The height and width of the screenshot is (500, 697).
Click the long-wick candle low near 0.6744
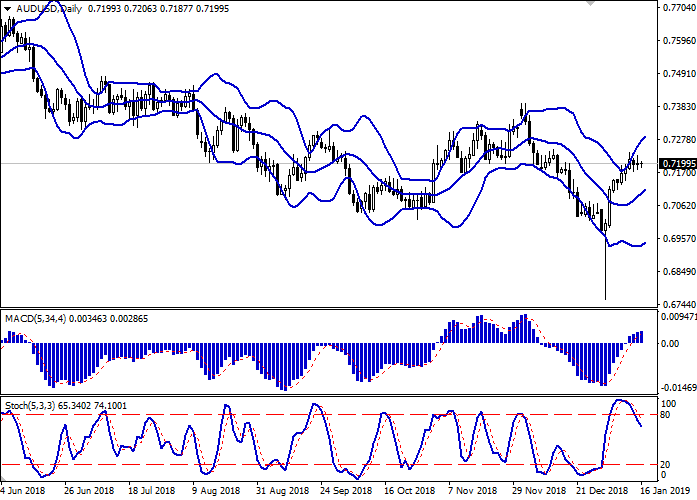click(x=605, y=297)
